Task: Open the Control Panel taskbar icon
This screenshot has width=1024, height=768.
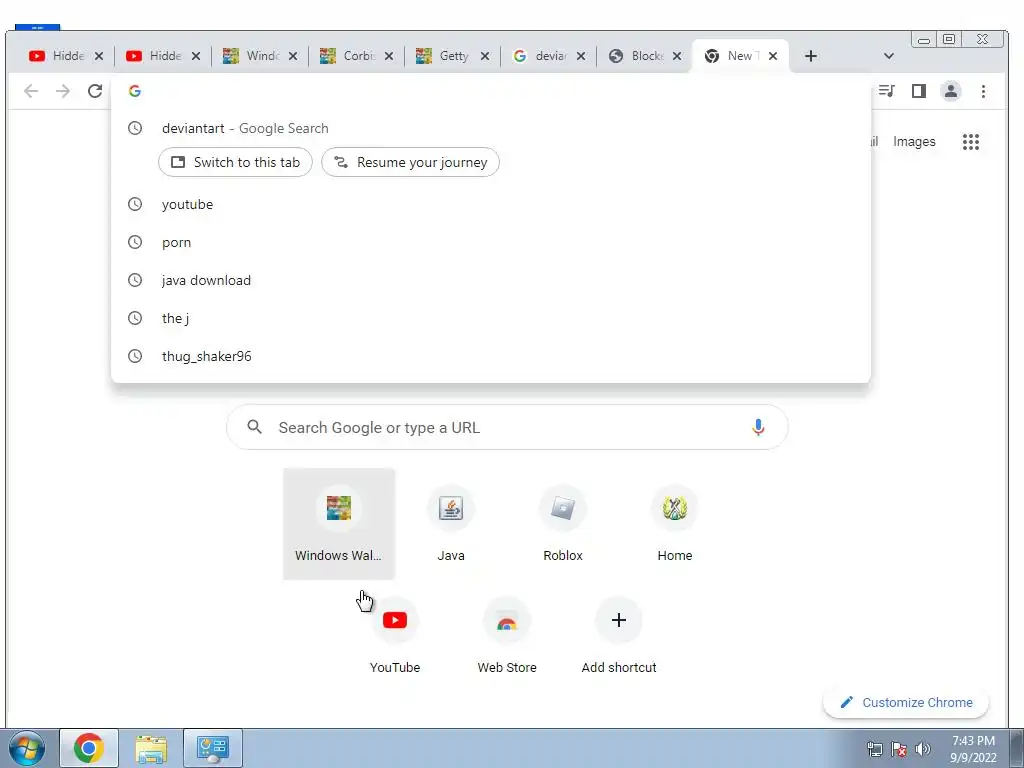Action: (213, 748)
